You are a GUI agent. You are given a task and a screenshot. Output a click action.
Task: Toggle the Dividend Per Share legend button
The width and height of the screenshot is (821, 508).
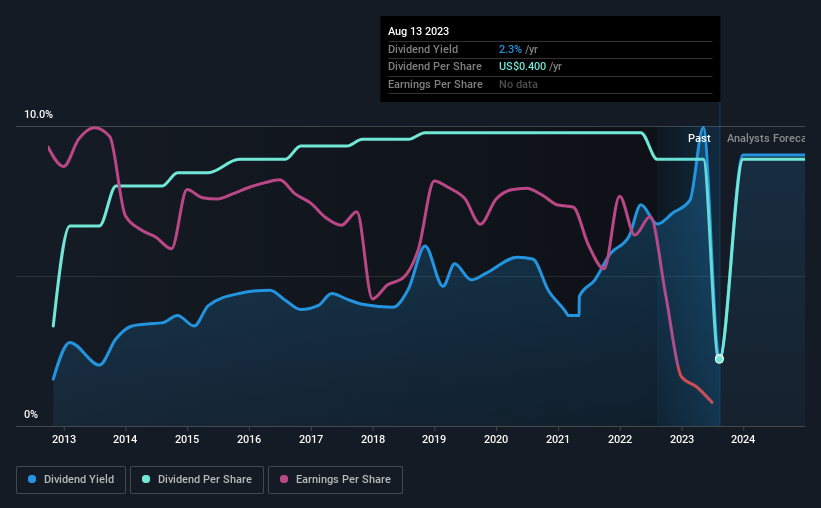[197, 480]
